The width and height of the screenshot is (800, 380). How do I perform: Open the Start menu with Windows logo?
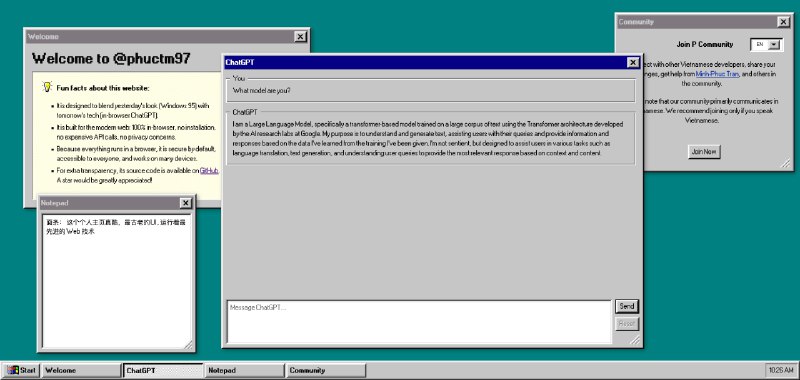[21, 370]
